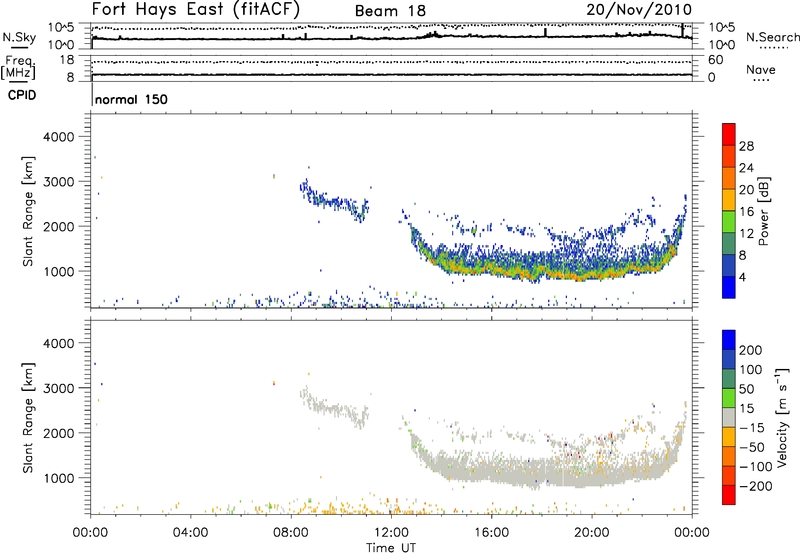Click the gray segment of Velocity colorbar
This screenshot has width=800, height=554.
729,417
